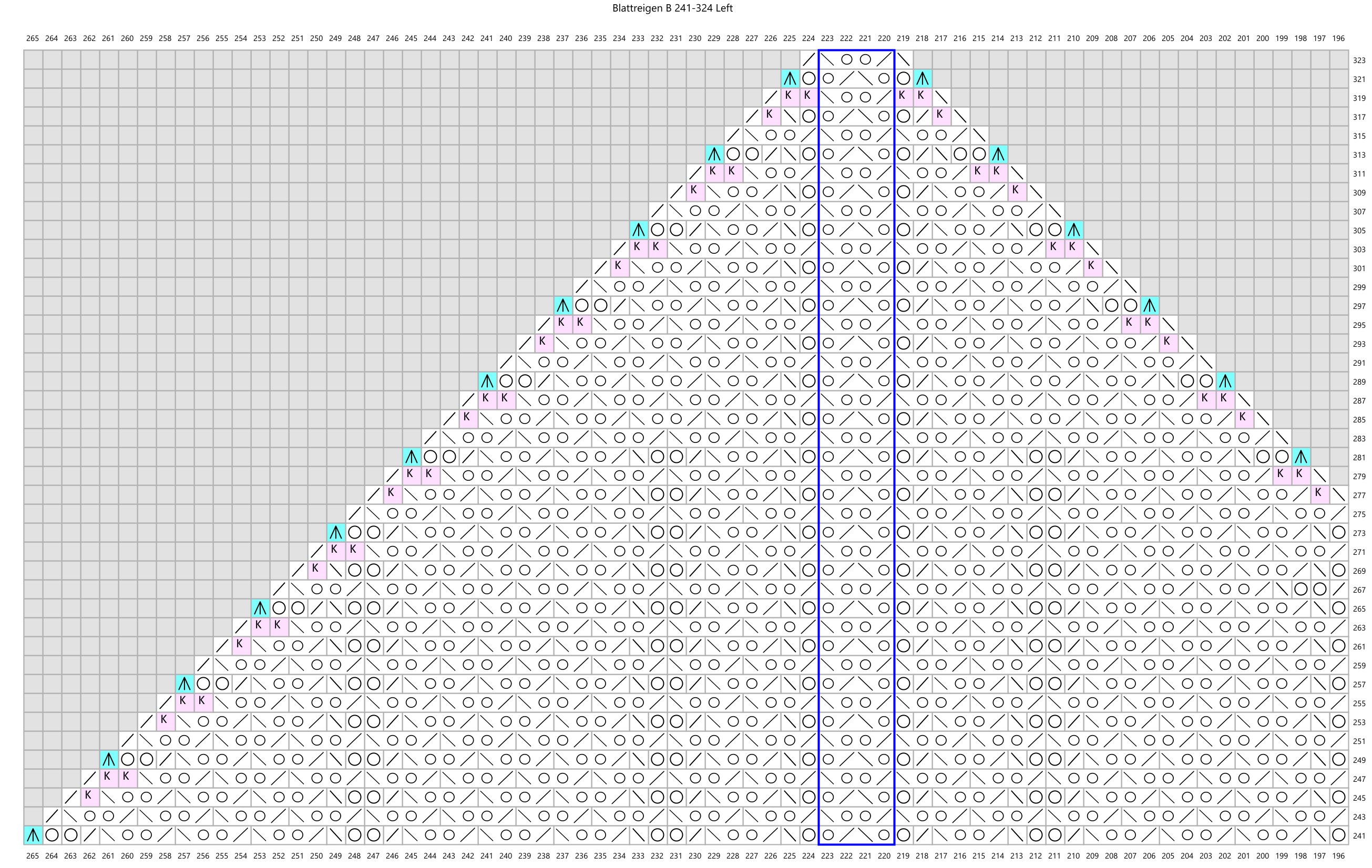Click the cyan symbol in row 321, column 225
Image resolution: width=1372 pixels, height=868 pixels.
[x=789, y=79]
